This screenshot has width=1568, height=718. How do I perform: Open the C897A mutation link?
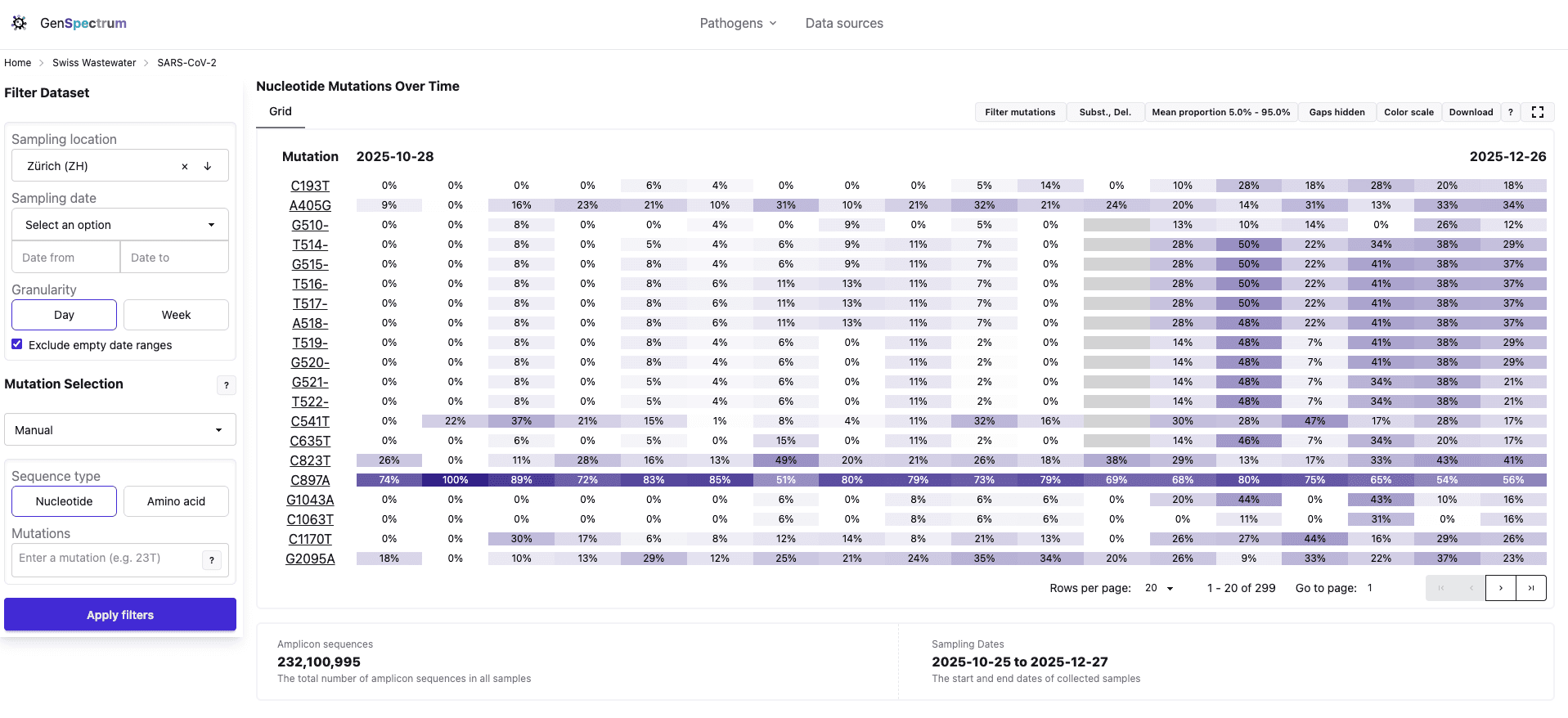(x=310, y=480)
